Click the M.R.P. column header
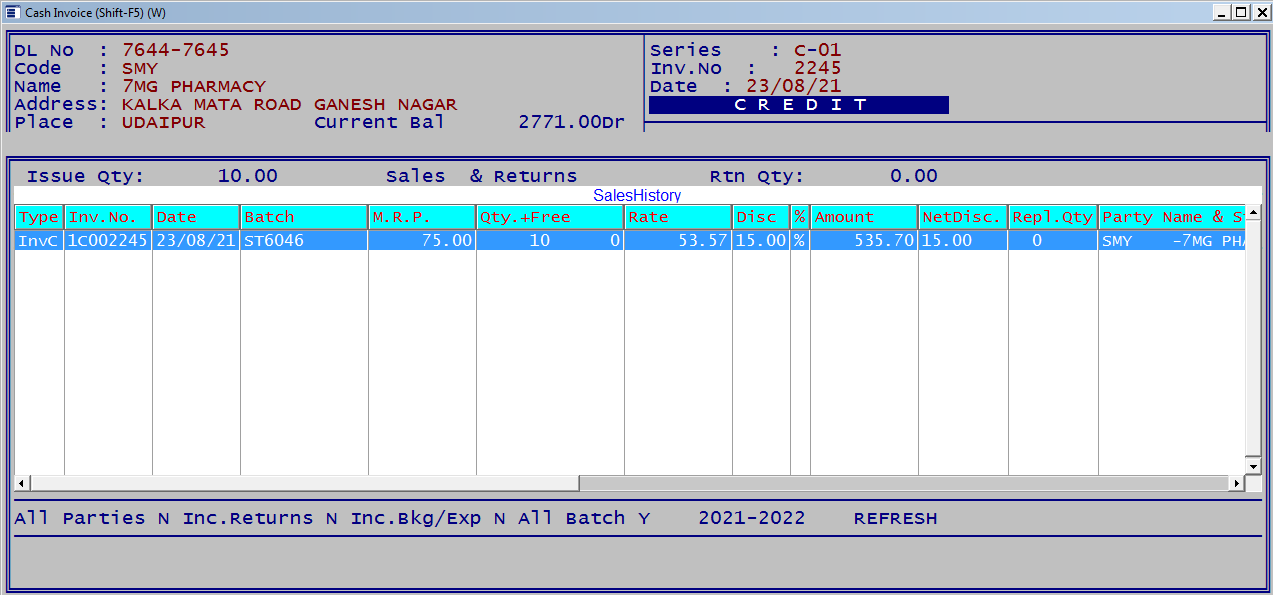This screenshot has height=595, width=1273. pyautogui.click(x=422, y=217)
